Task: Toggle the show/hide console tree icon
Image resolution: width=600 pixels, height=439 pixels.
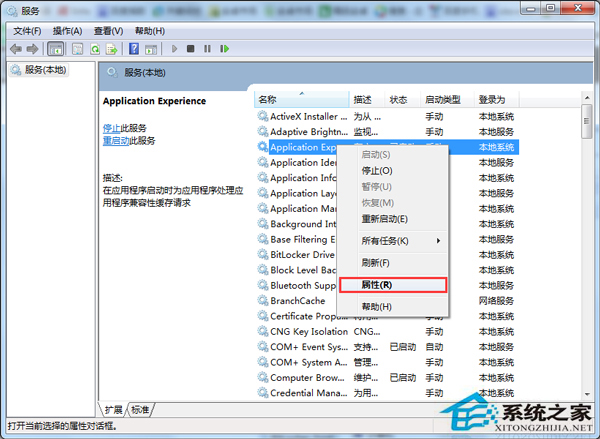Action: point(56,48)
